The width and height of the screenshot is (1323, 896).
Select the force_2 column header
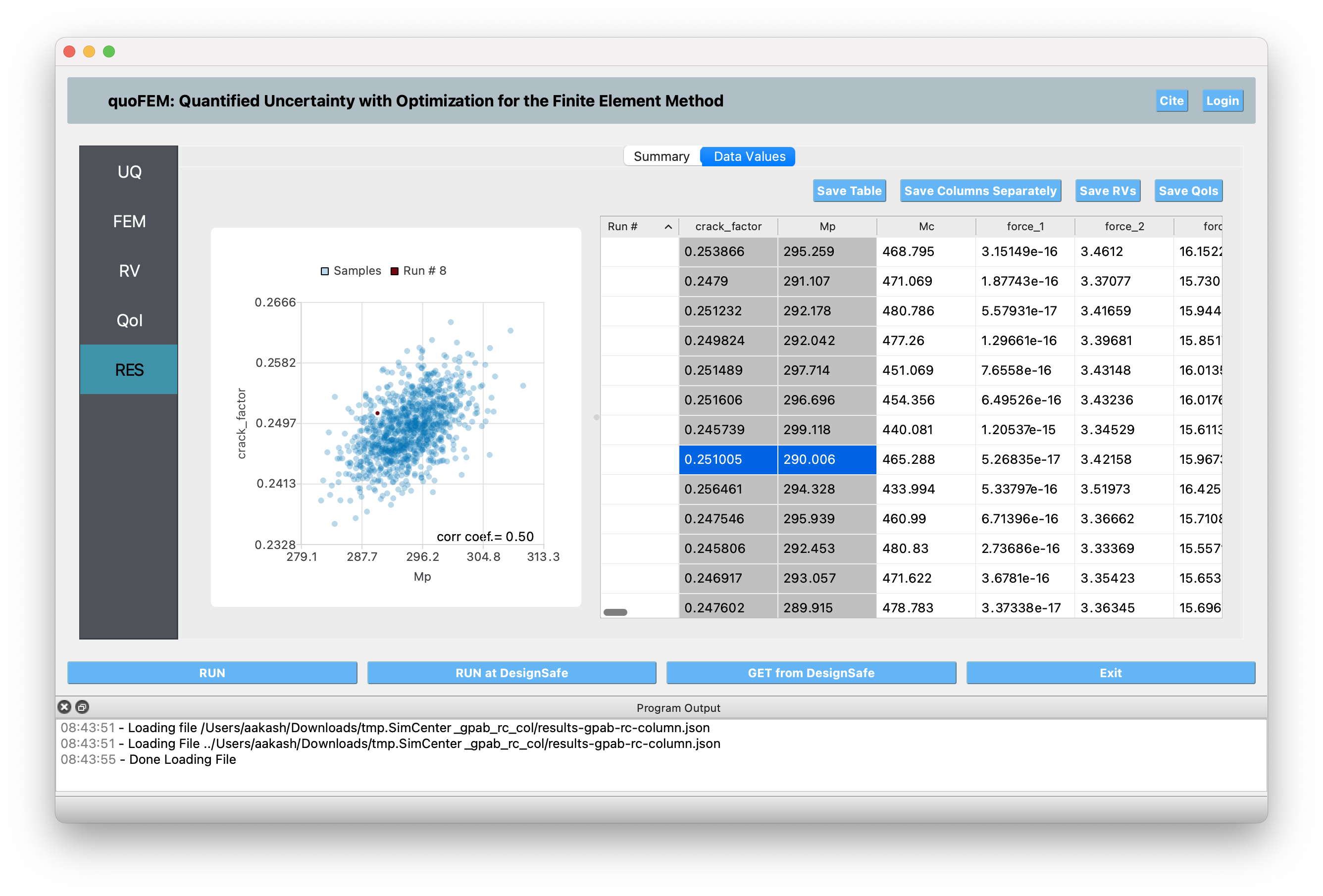1124,227
